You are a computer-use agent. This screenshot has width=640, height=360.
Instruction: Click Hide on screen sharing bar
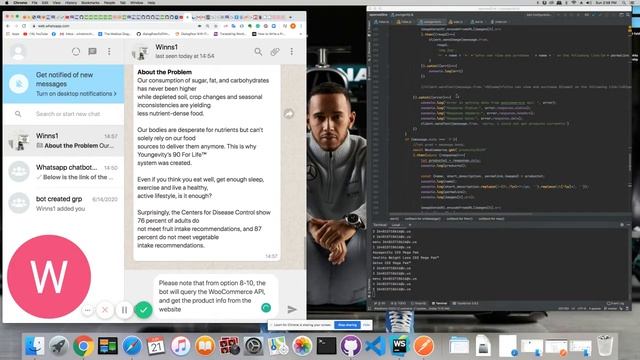[367, 325]
